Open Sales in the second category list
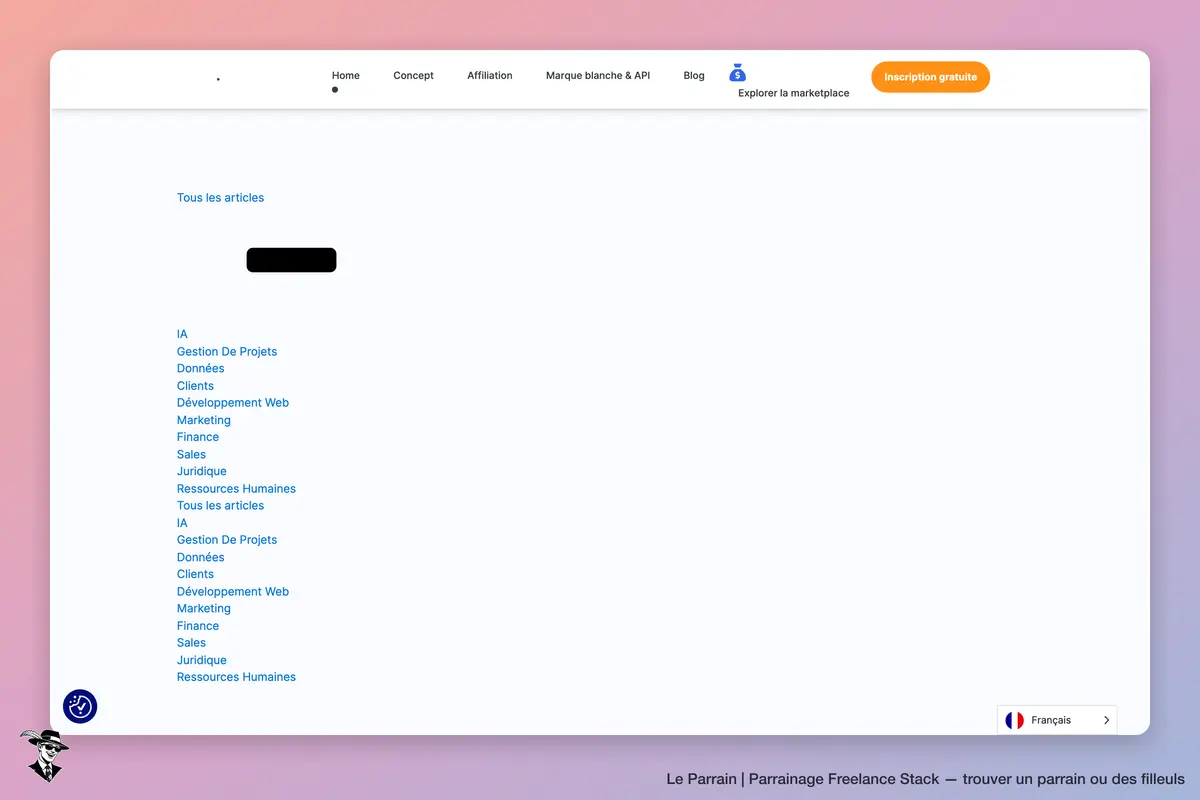The image size is (1200, 800). tap(191, 643)
